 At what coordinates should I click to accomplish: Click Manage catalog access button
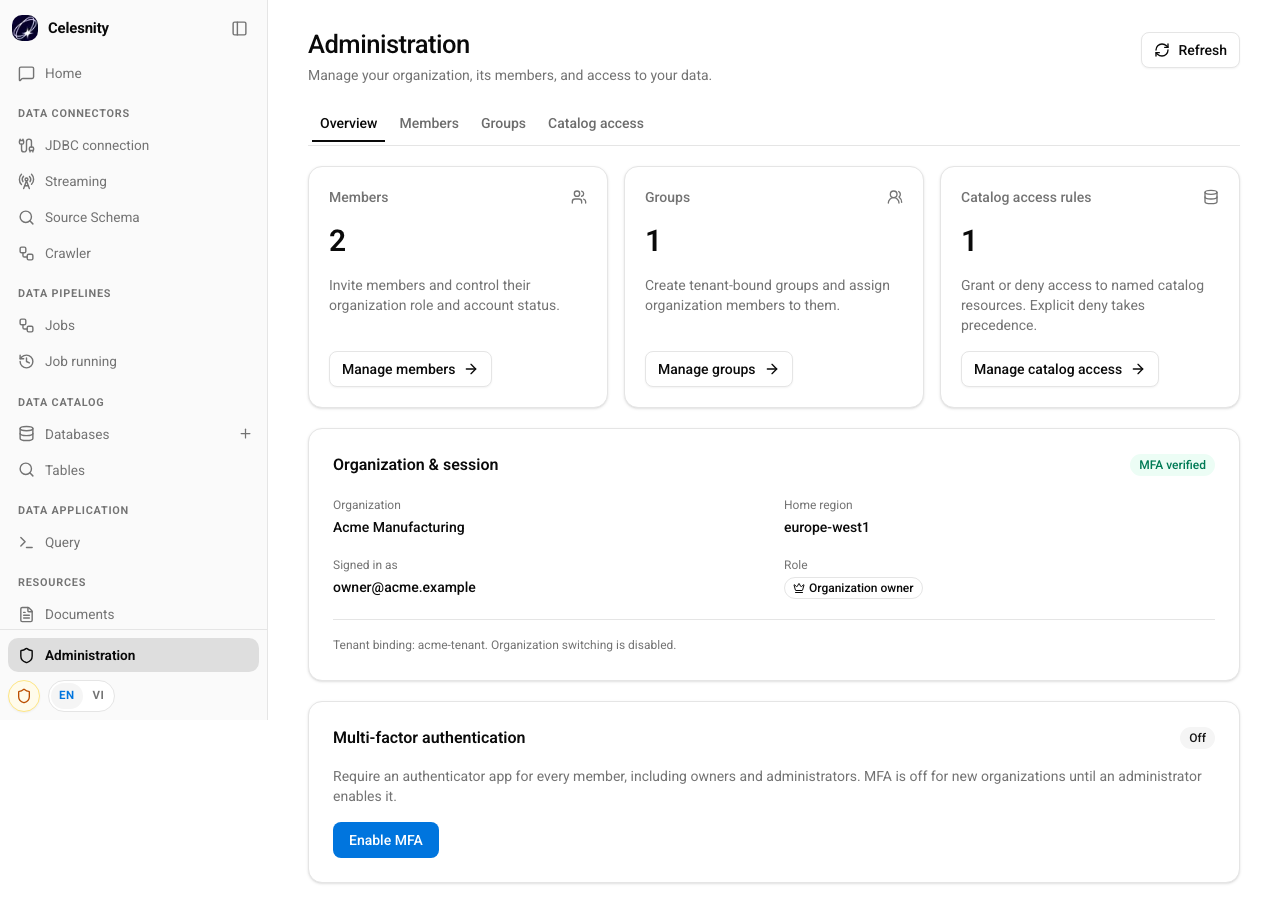[1059, 369]
